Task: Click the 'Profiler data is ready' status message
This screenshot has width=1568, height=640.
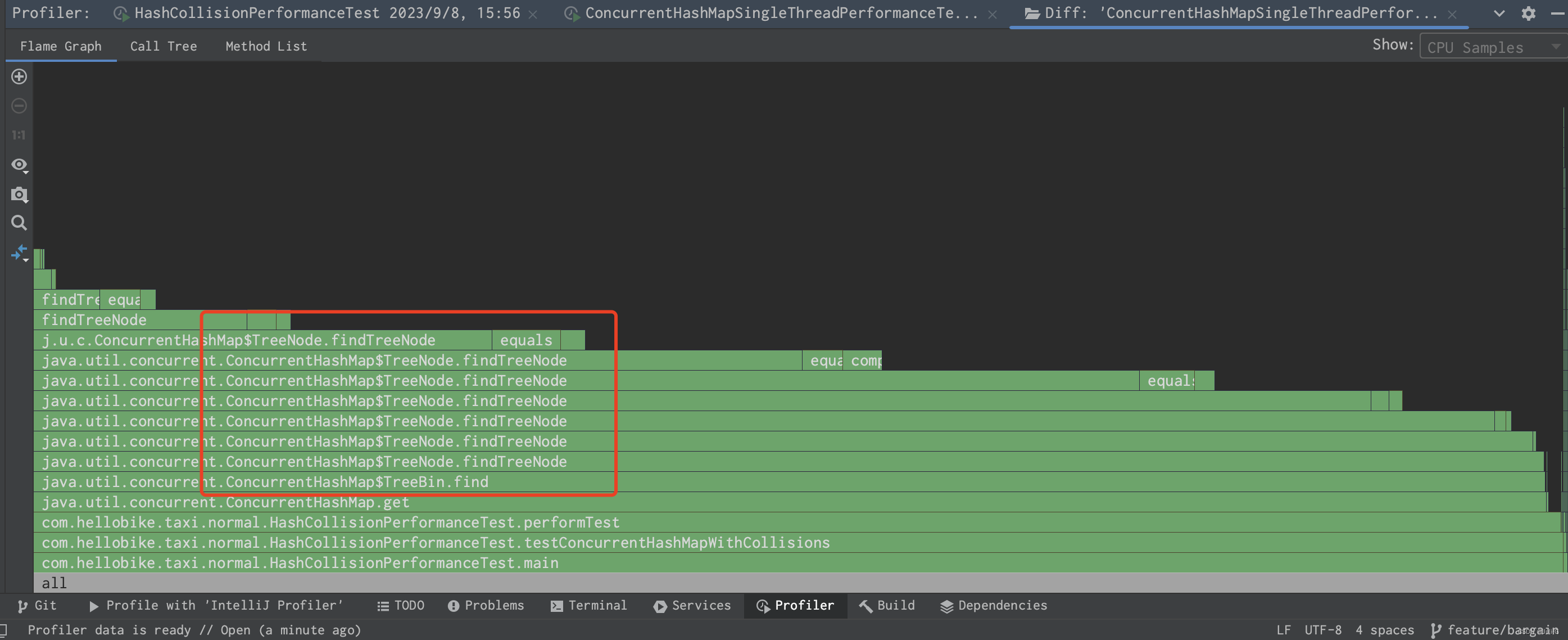Action: click(x=194, y=630)
